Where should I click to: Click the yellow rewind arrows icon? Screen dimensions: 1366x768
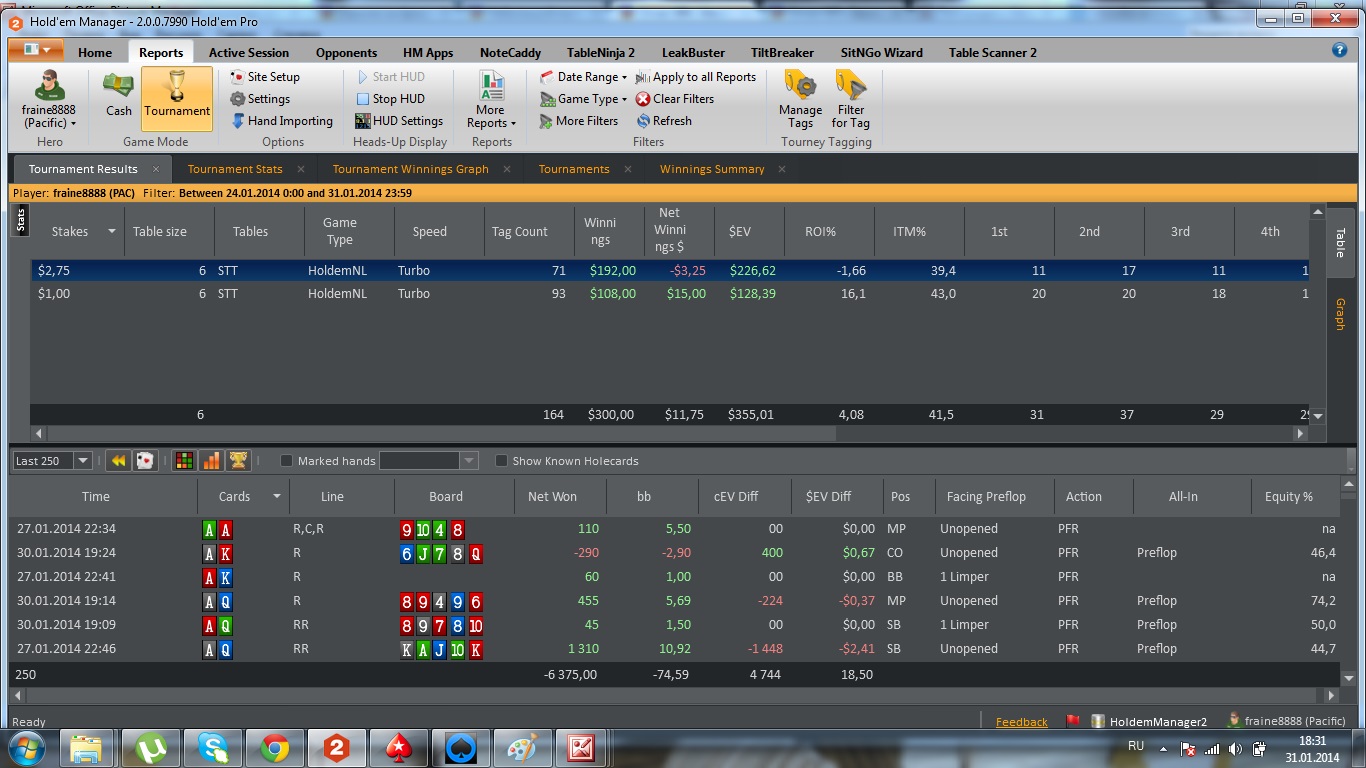pyautogui.click(x=118, y=461)
